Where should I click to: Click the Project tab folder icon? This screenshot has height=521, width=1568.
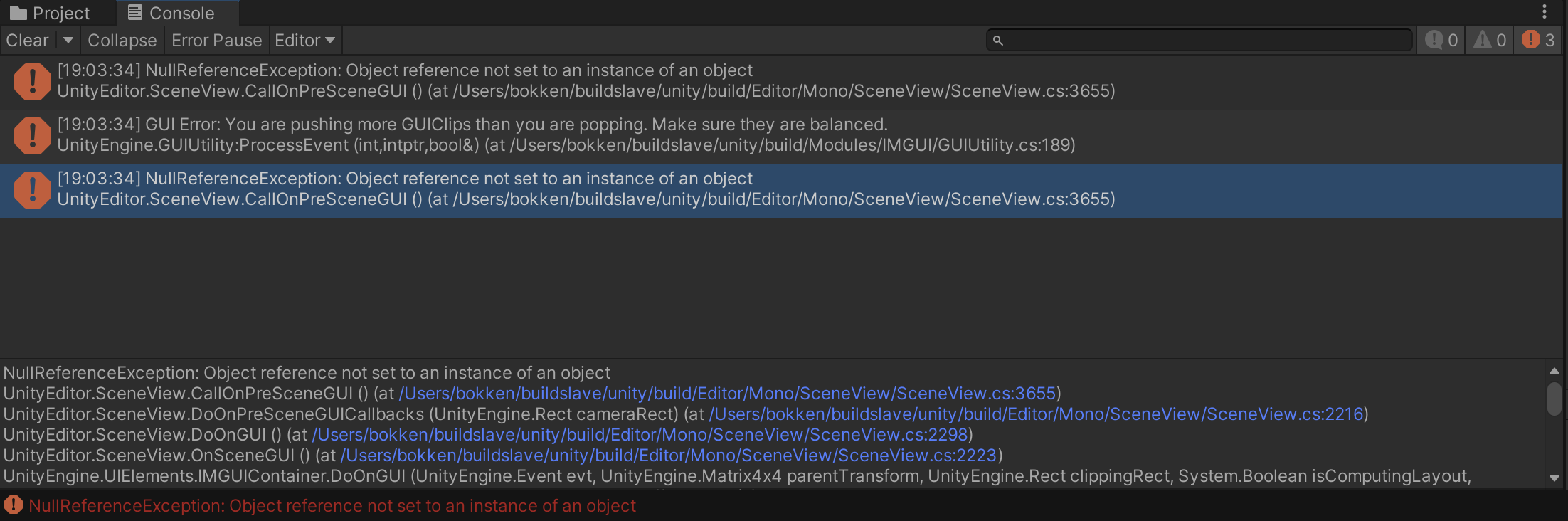tap(18, 13)
